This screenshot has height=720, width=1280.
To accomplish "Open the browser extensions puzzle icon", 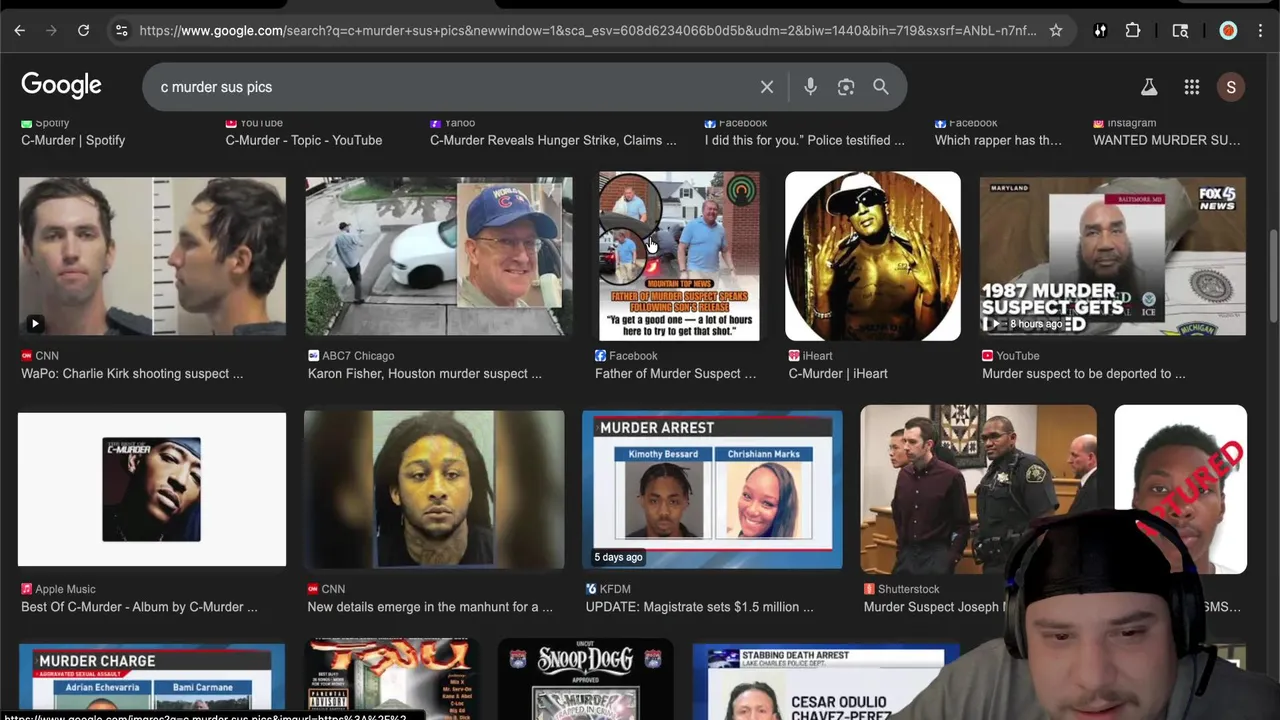I will coord(1133,31).
